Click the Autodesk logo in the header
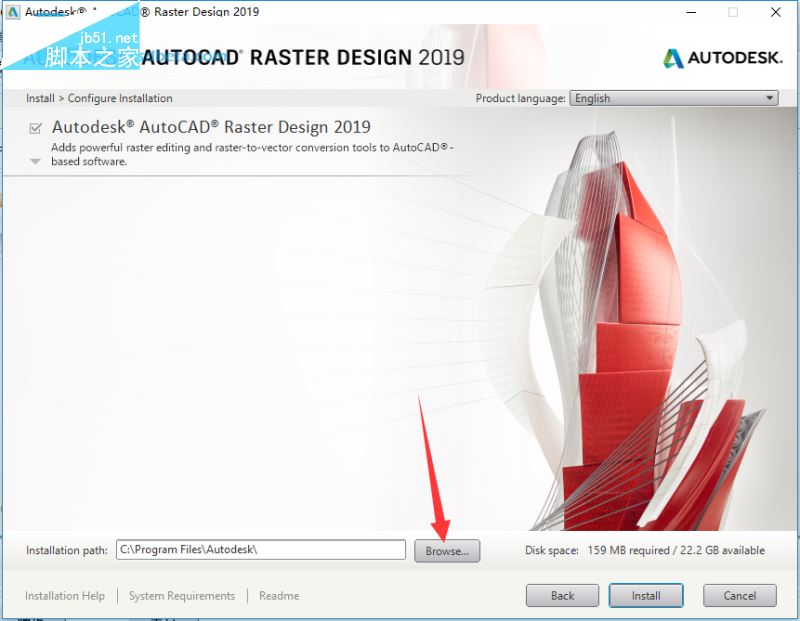 pos(722,58)
